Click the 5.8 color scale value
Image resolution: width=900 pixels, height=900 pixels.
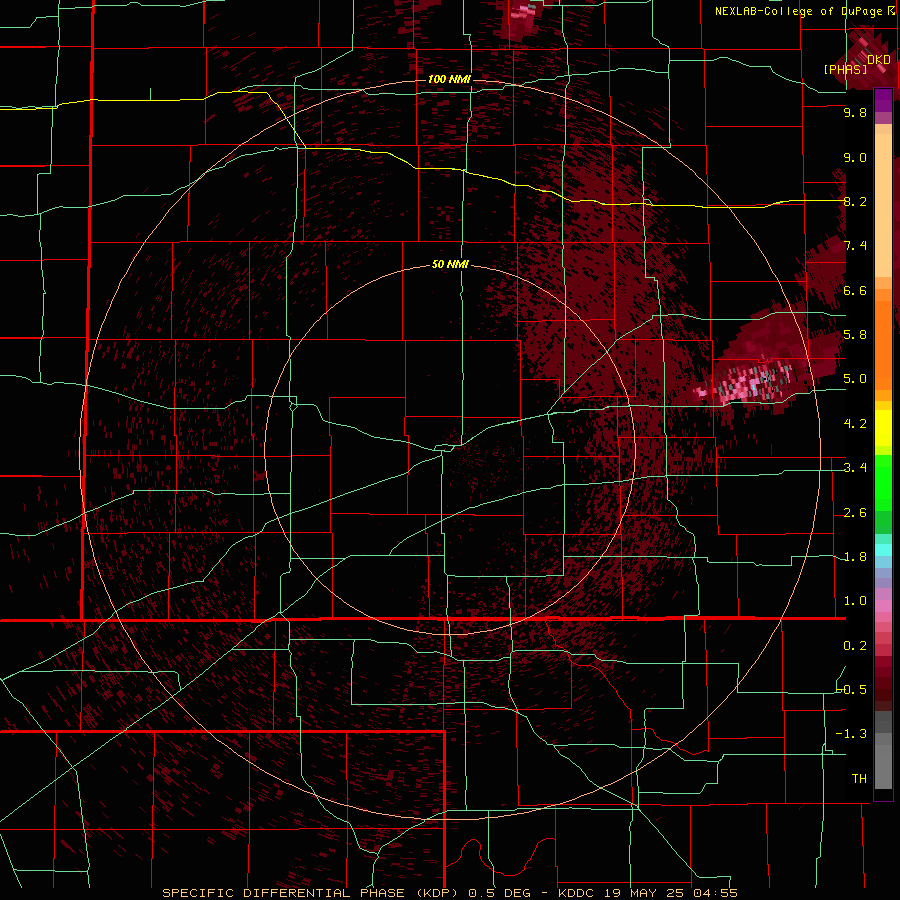[855, 335]
